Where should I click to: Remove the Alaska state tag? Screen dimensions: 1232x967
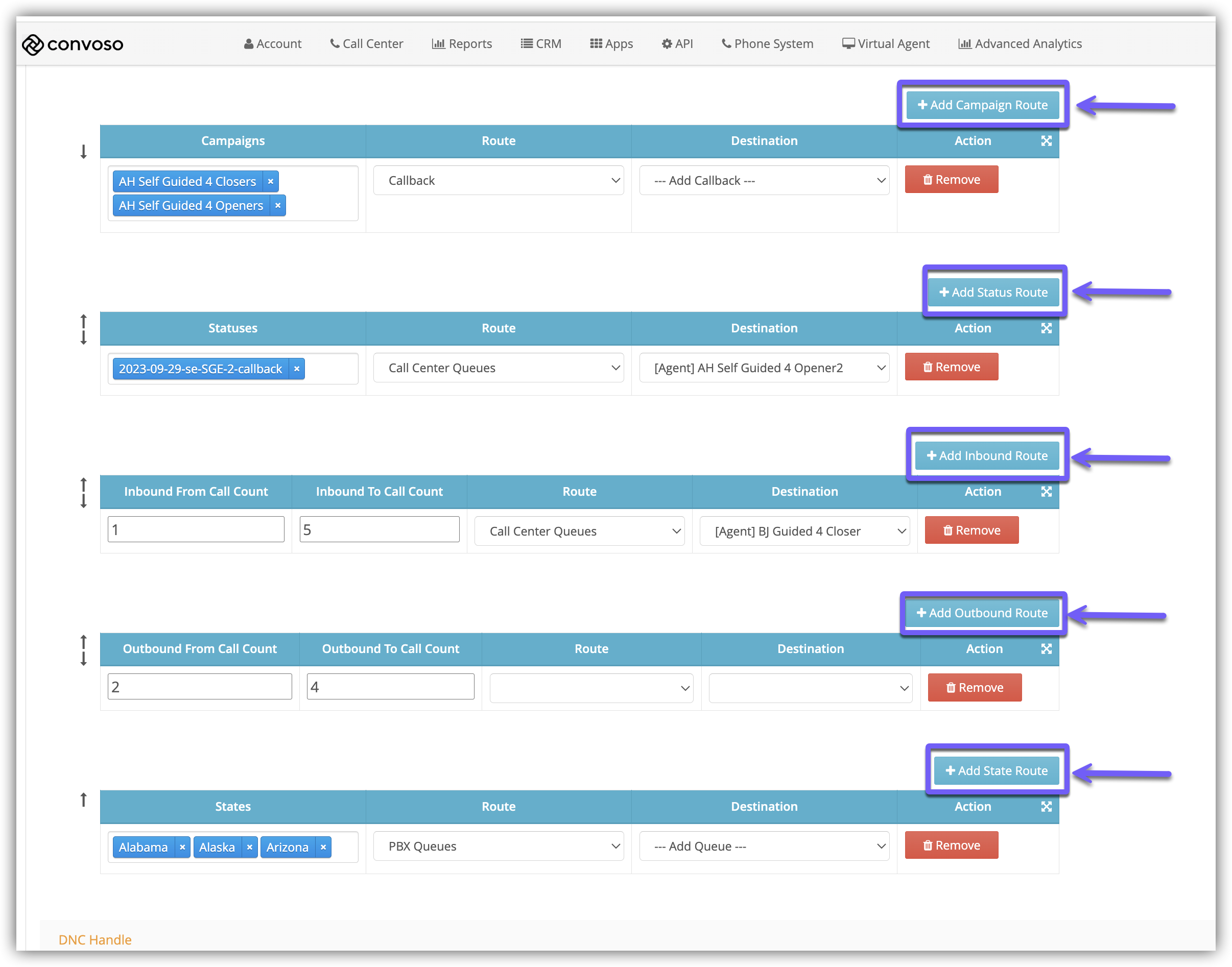tap(249, 848)
